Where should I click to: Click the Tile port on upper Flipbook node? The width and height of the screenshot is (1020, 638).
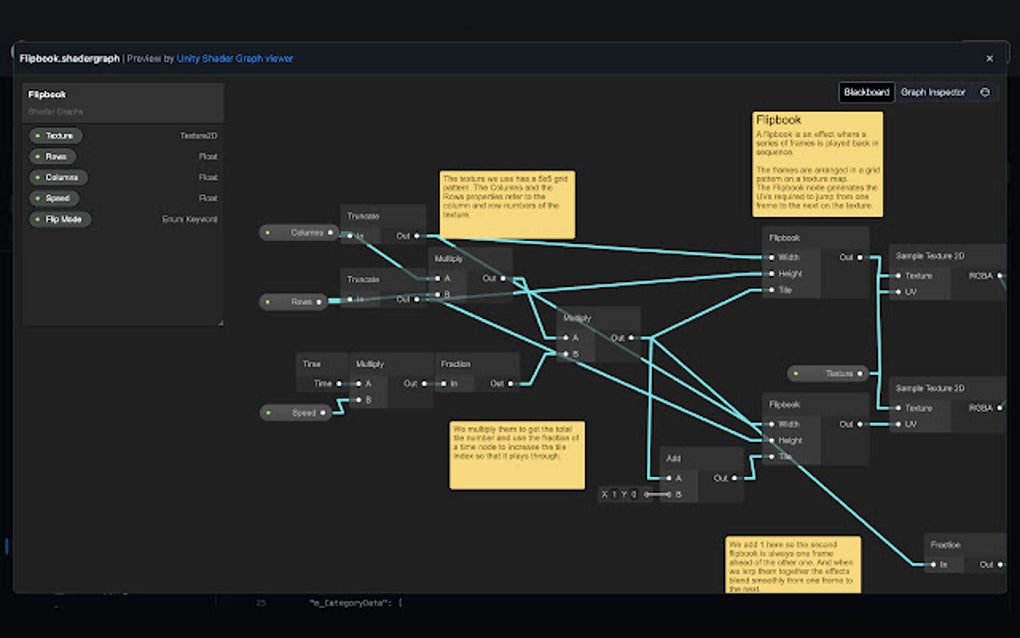772,290
